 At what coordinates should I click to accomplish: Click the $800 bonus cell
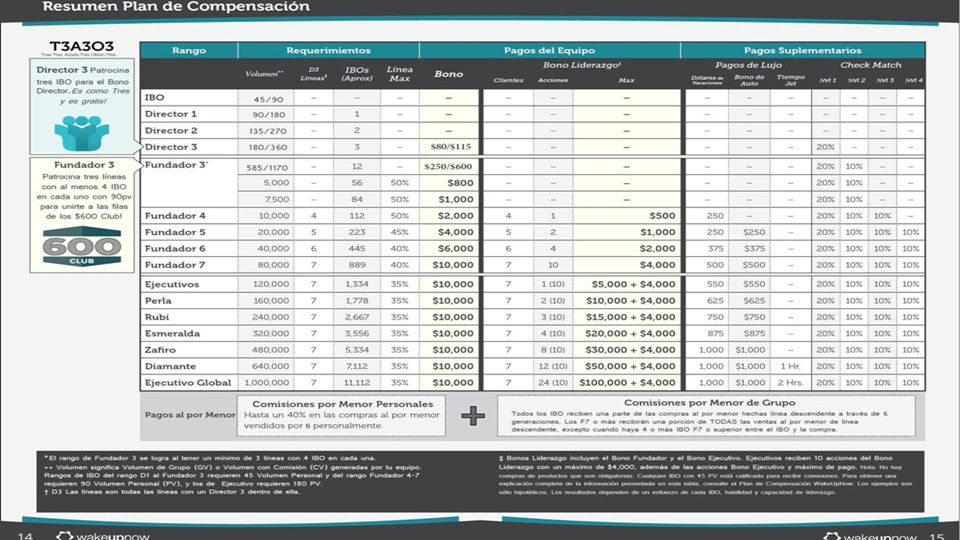460,182
